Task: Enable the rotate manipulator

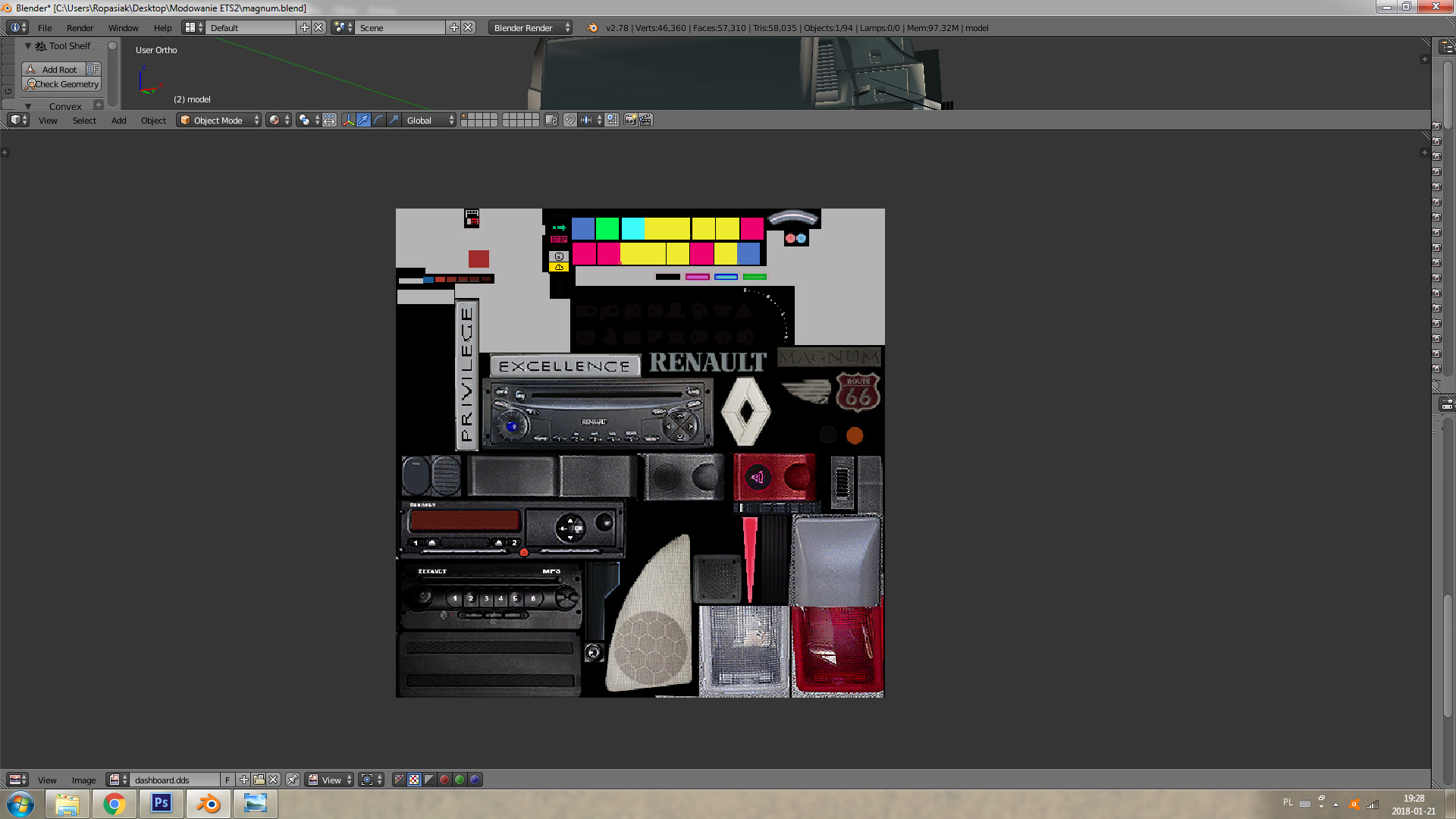Action: pyautogui.click(x=378, y=121)
